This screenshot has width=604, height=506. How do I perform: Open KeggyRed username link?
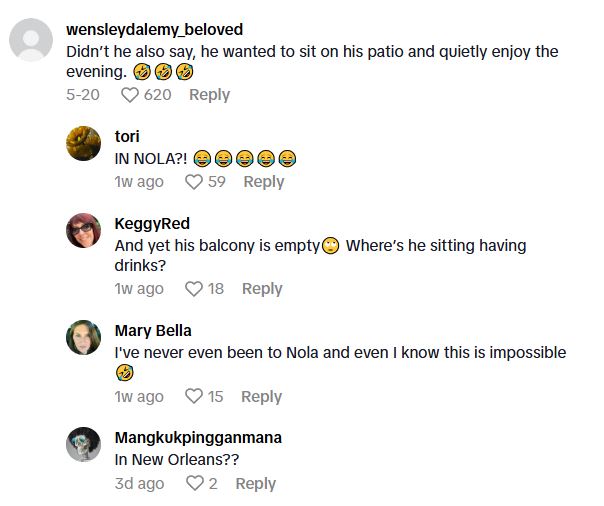pos(152,223)
